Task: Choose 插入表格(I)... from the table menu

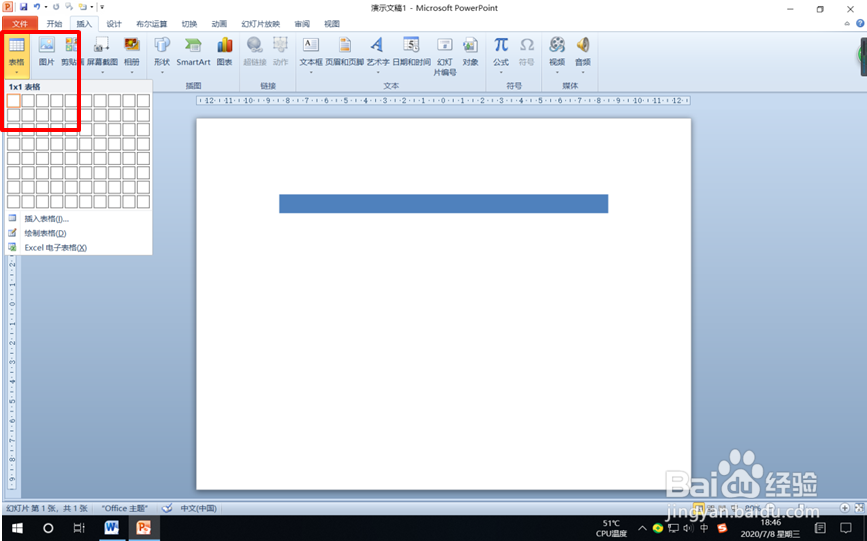Action: click(79, 219)
